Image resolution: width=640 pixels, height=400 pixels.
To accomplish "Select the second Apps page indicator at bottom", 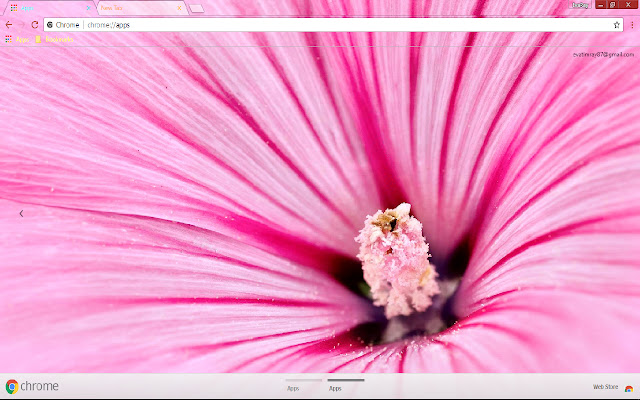I will click(x=346, y=384).
